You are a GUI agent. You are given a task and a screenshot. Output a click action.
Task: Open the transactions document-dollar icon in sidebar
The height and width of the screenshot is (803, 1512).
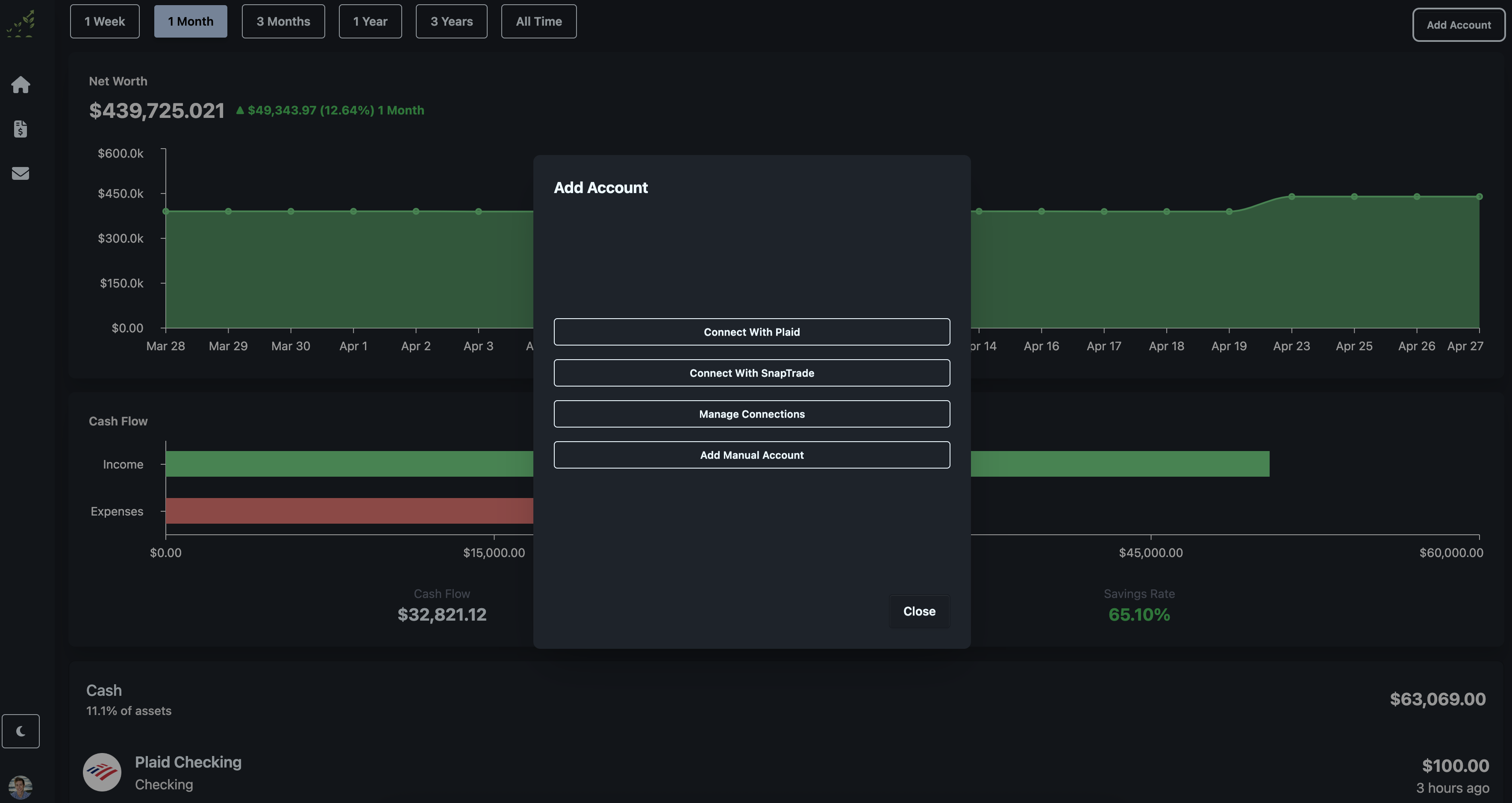21,129
